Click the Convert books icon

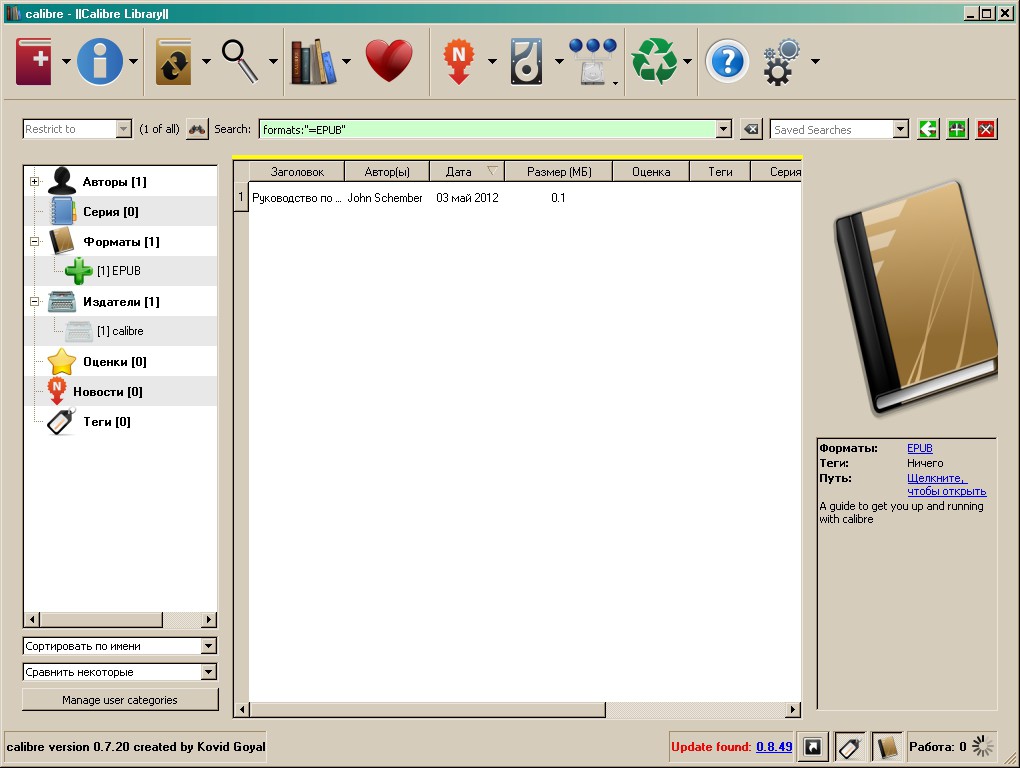(x=174, y=61)
